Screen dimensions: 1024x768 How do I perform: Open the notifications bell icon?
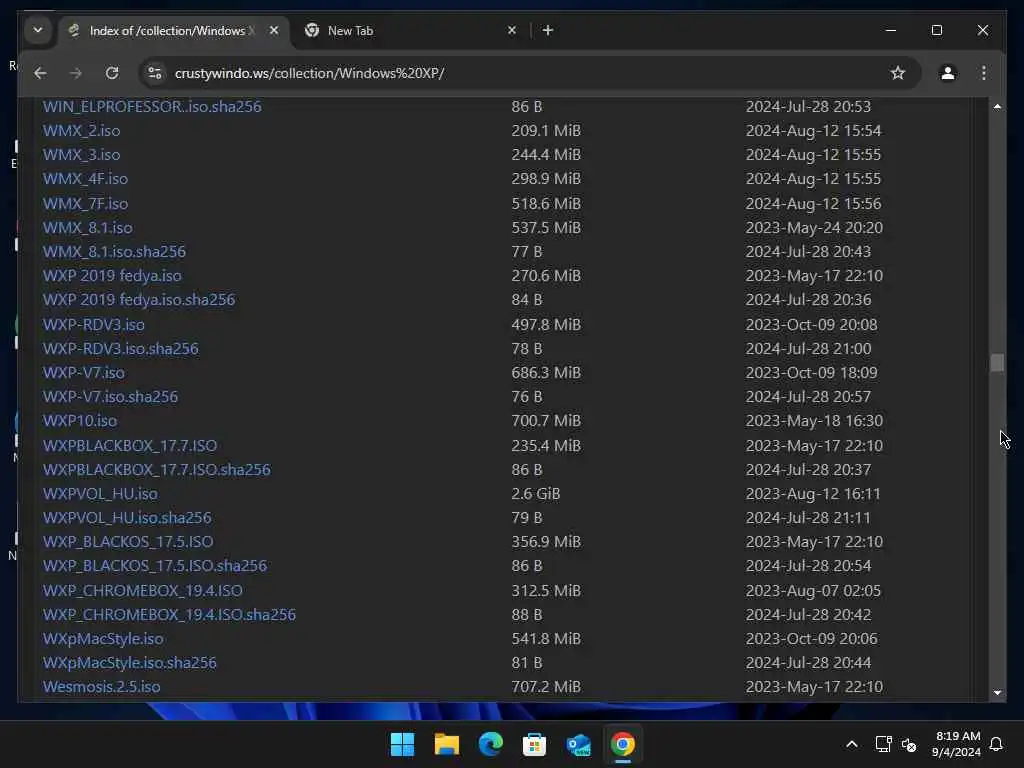(x=996, y=744)
